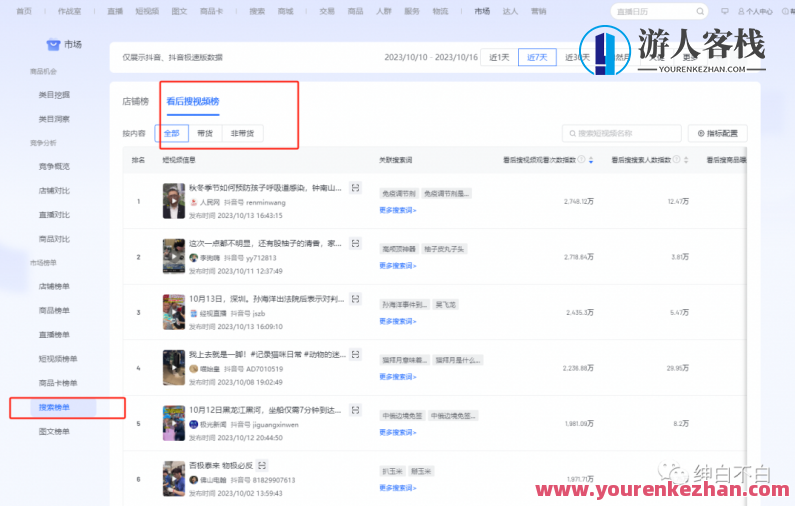Click the 极光新闻 account avatar

(193, 424)
